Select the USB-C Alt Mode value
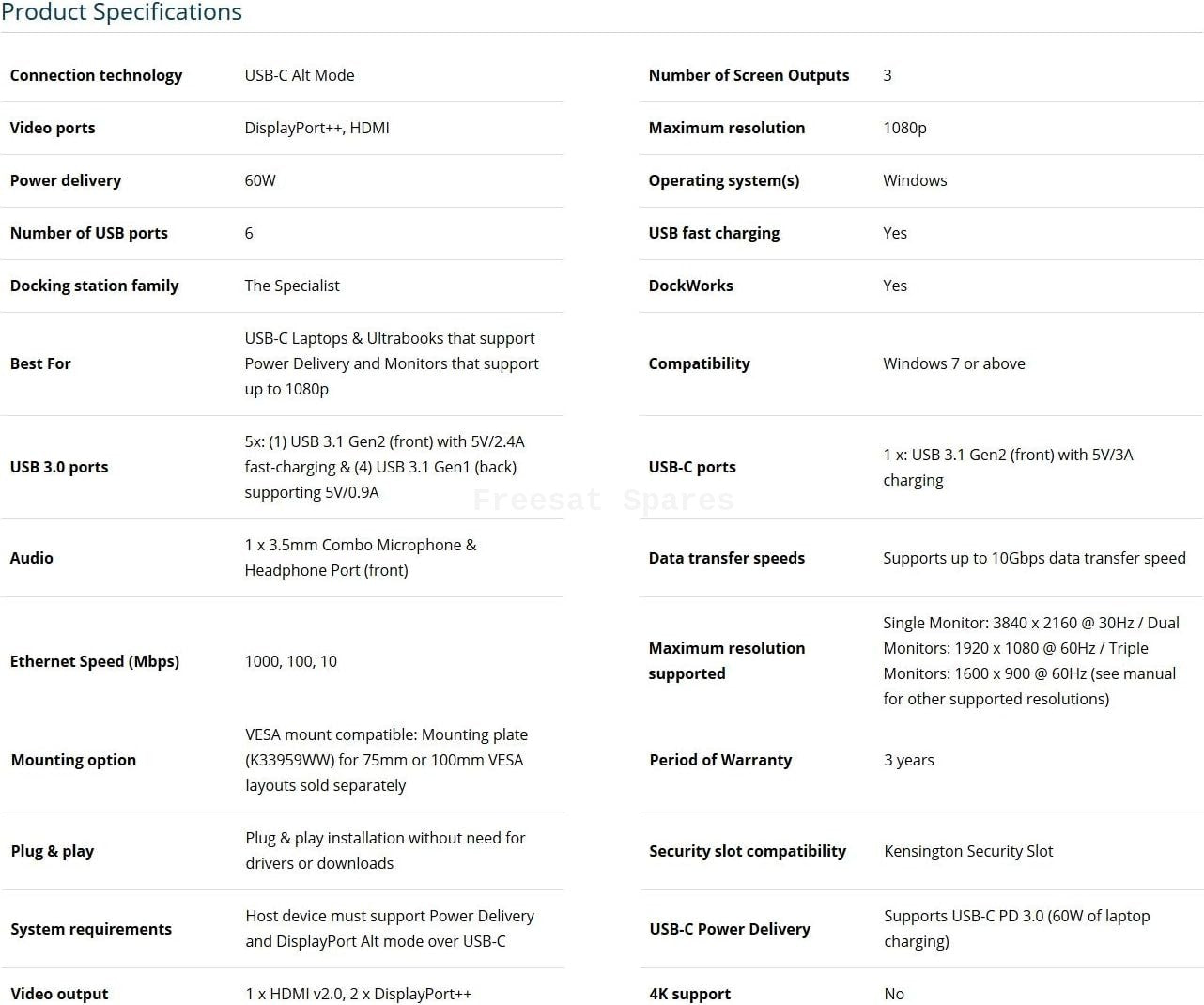 tap(300, 75)
